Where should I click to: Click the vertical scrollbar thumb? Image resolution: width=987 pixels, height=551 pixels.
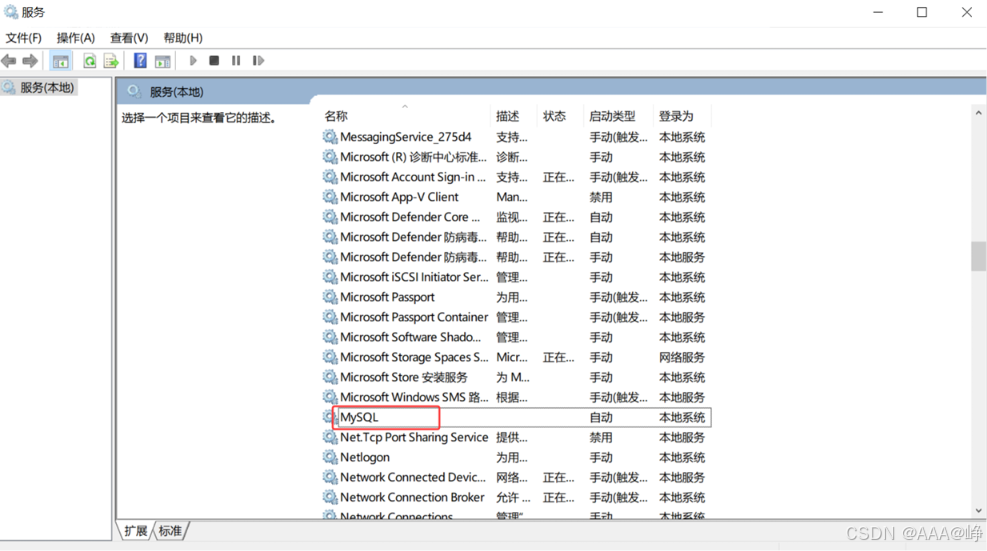click(x=978, y=256)
